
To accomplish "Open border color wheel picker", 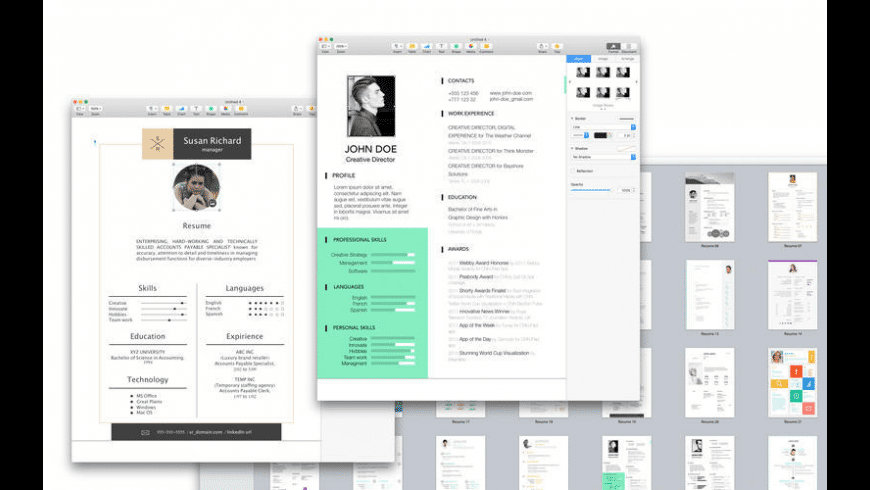I will click(x=609, y=135).
